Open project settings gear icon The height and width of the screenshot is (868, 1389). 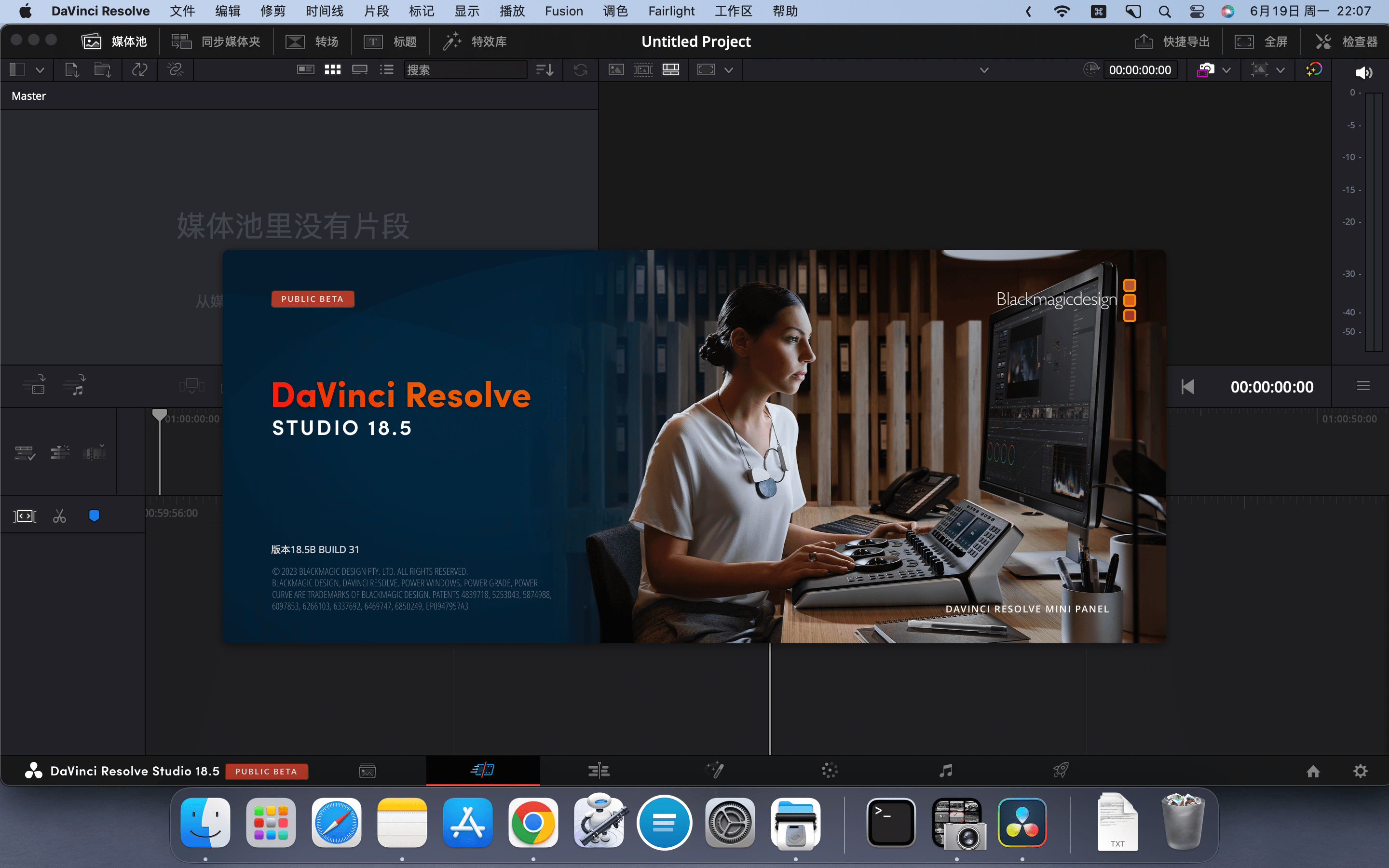coord(1360,771)
